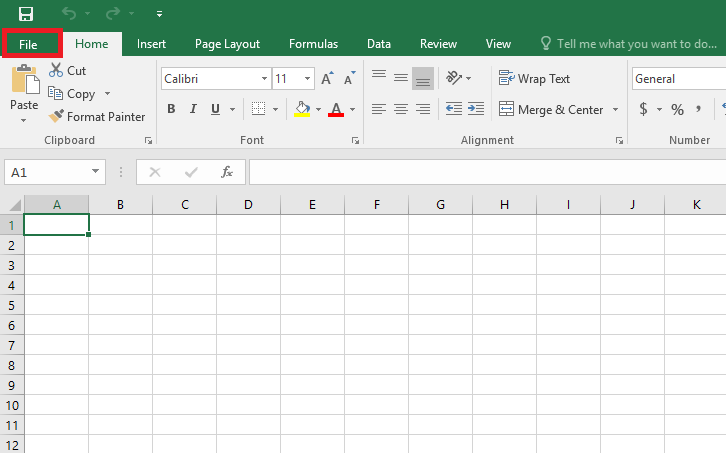The image size is (726, 453).
Task: Expand the Merge & Center dropdown arrow
Action: (615, 110)
